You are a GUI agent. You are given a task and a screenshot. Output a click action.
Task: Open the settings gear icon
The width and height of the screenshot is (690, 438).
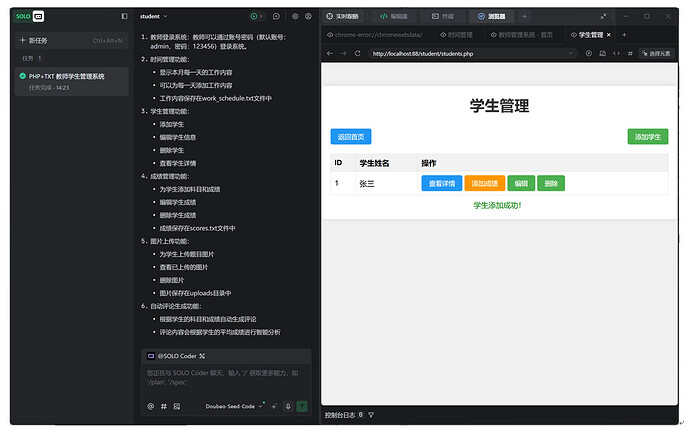point(295,16)
